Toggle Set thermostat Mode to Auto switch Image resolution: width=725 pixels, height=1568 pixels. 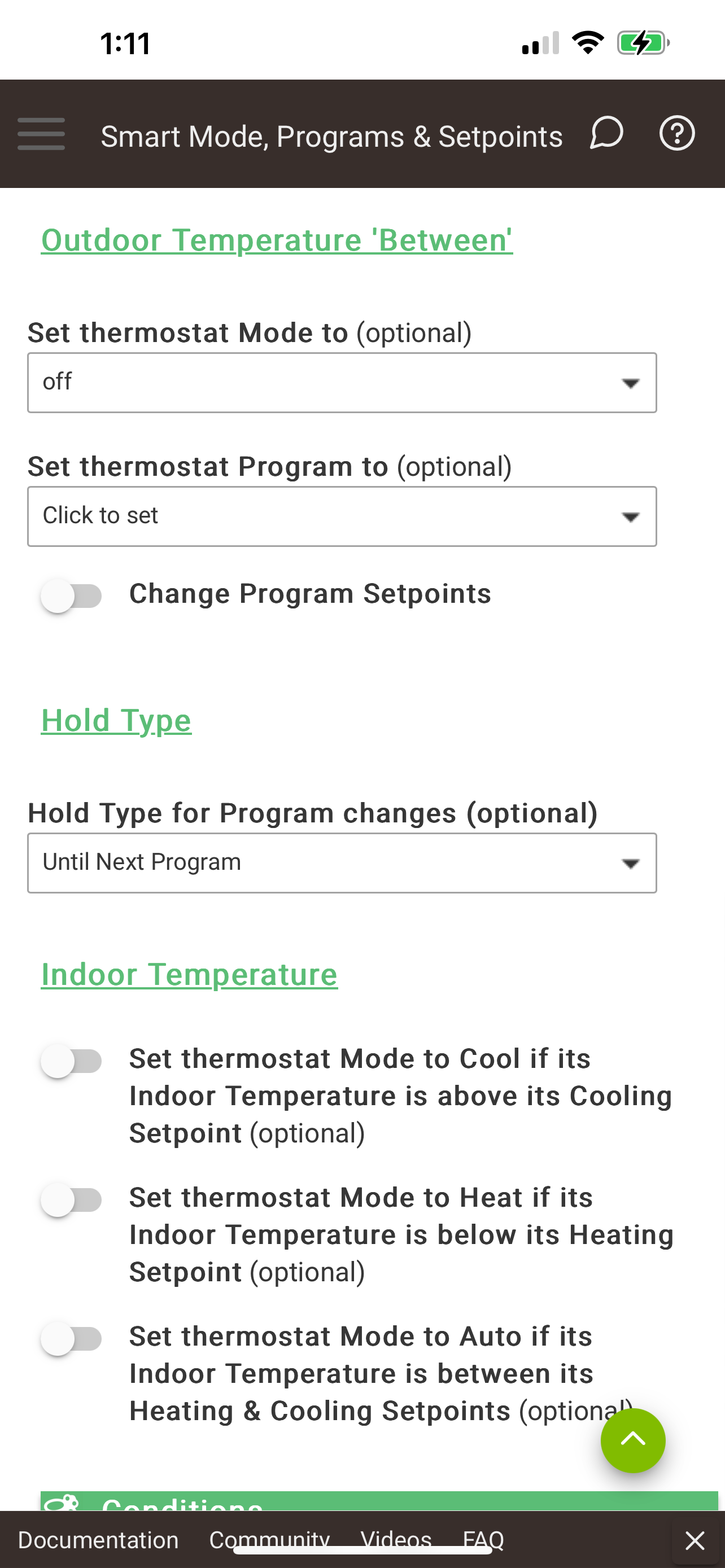[x=71, y=1338]
